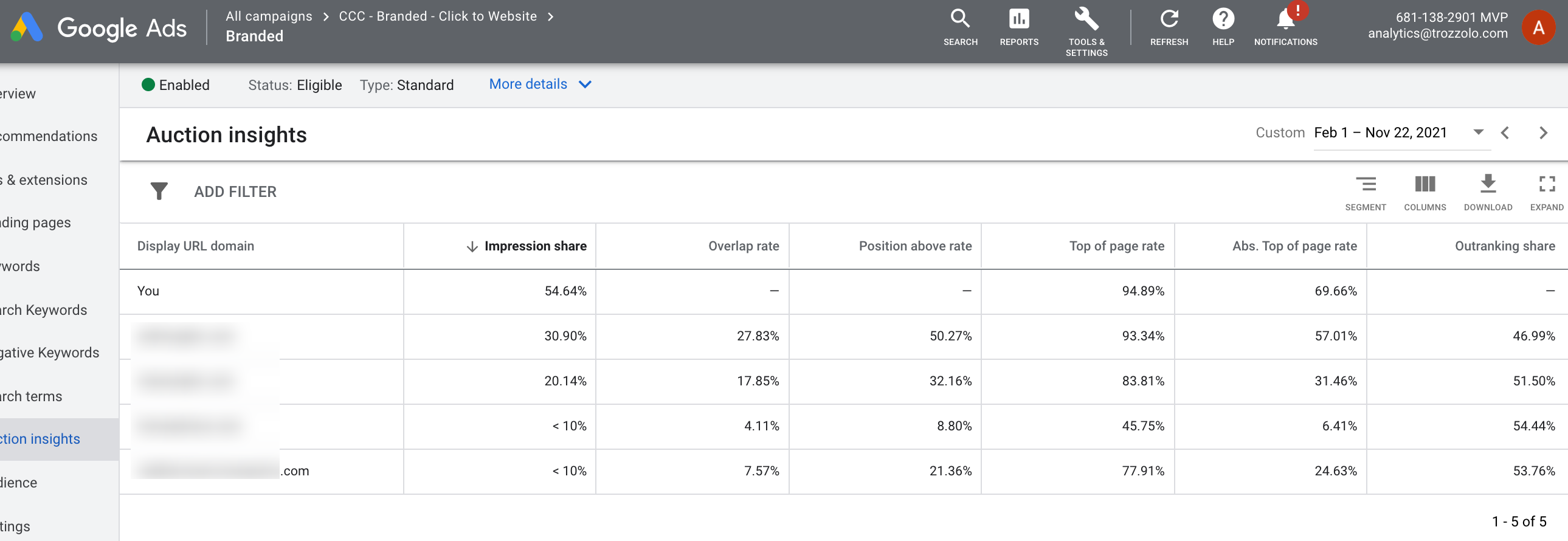This screenshot has height=541, width=1568.
Task: Click the Google Ads logo
Action: click(x=98, y=27)
